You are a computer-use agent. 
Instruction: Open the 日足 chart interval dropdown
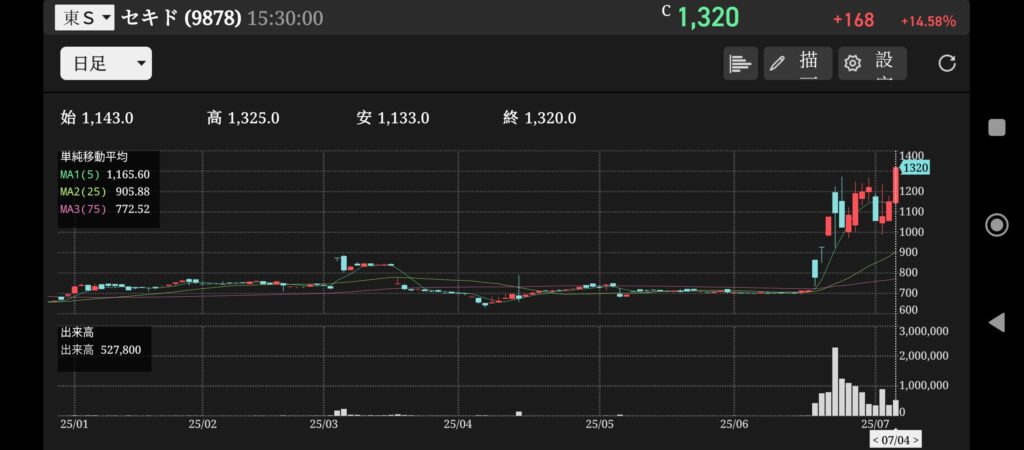(106, 63)
